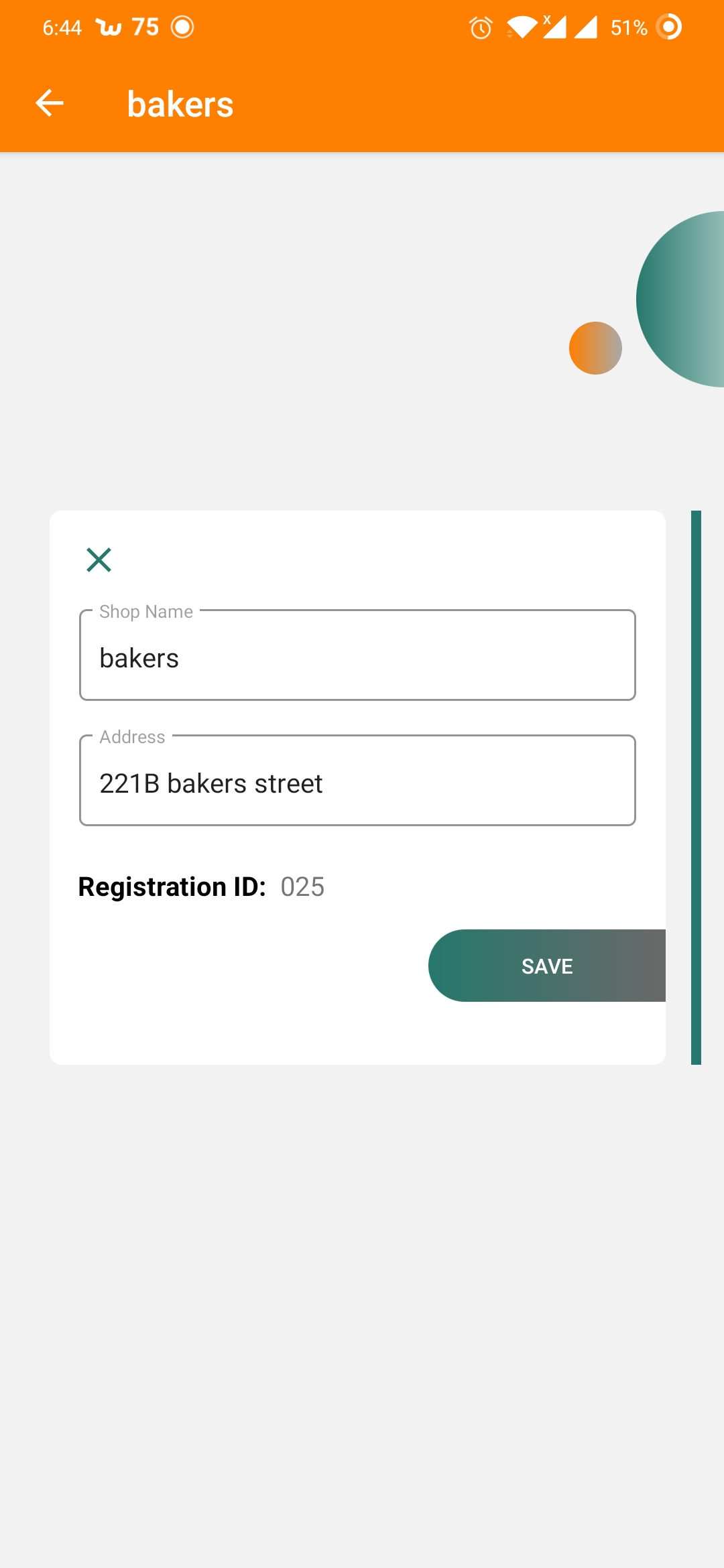
Task: Tap the circular record status icon
Action: tap(182, 27)
